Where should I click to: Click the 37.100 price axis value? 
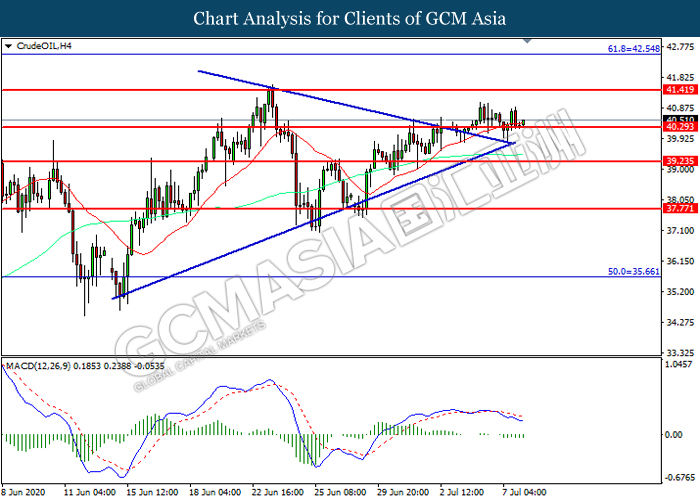pyautogui.click(x=680, y=231)
